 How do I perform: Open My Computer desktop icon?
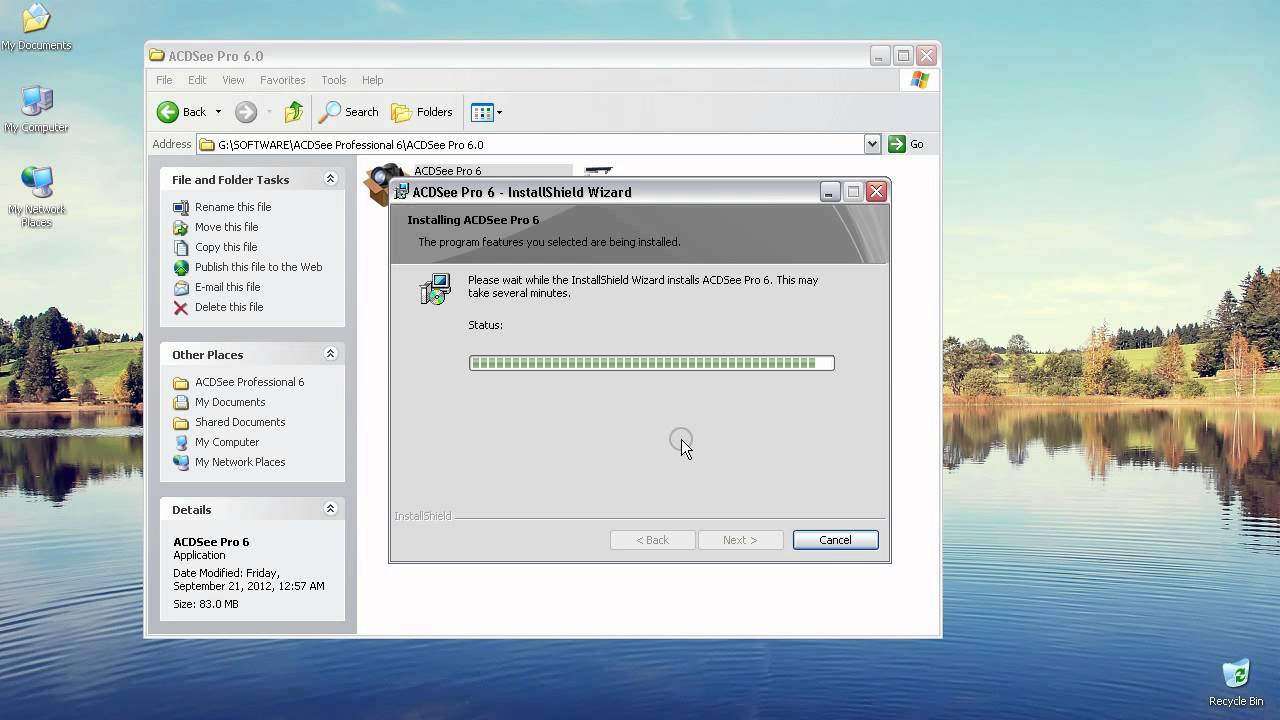[37, 109]
